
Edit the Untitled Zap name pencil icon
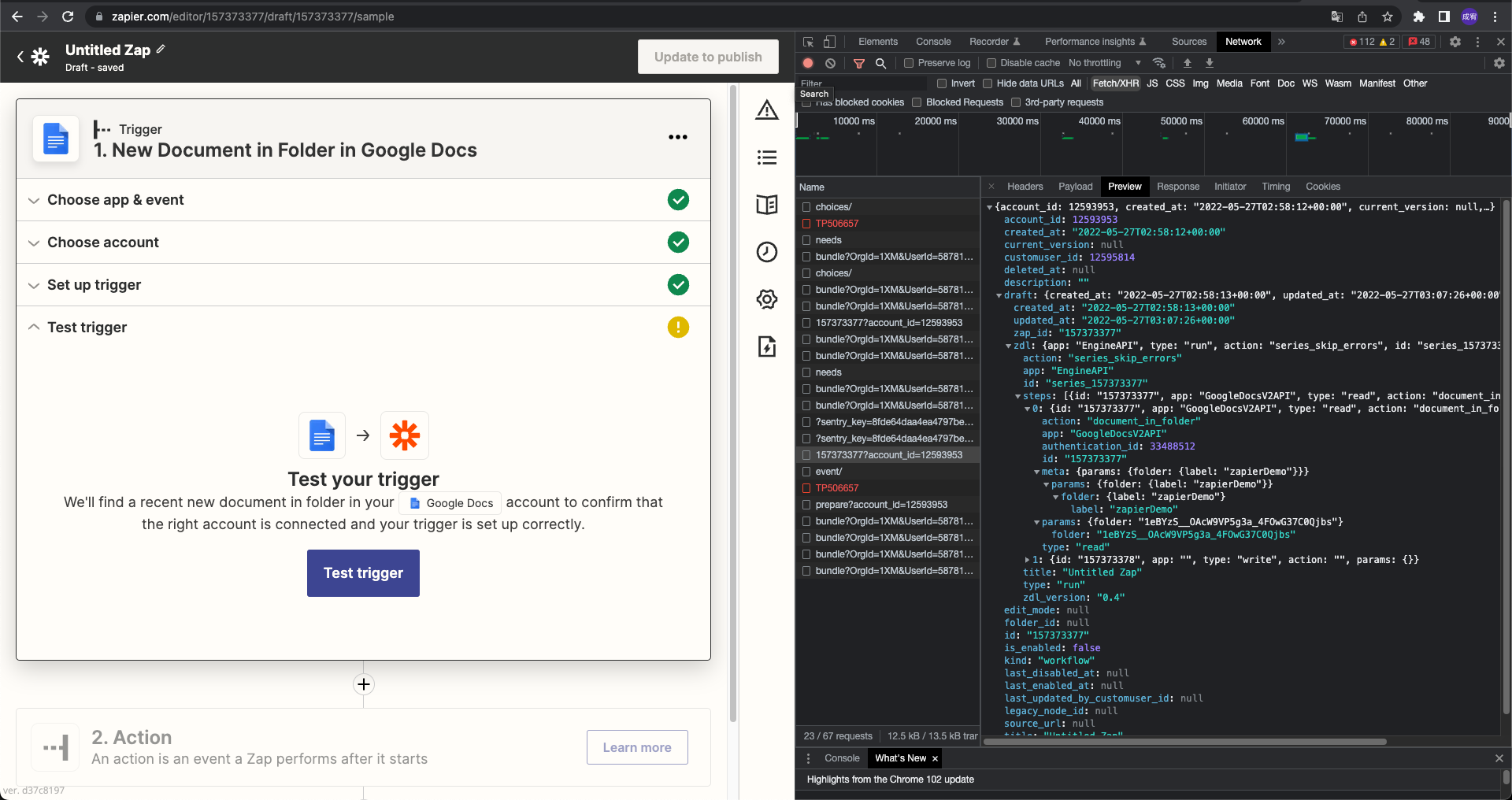pyautogui.click(x=161, y=49)
